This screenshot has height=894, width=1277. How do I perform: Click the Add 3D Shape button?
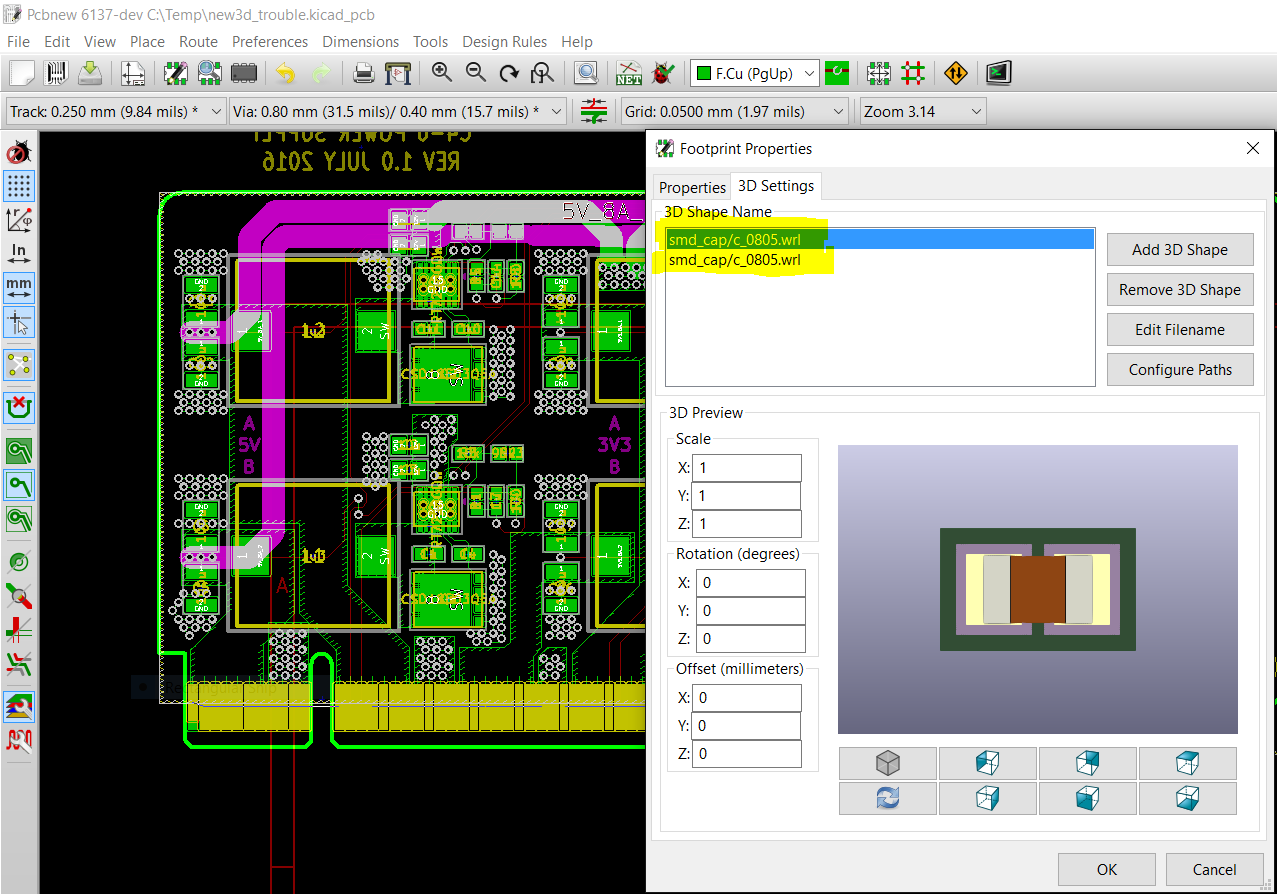tap(1179, 250)
